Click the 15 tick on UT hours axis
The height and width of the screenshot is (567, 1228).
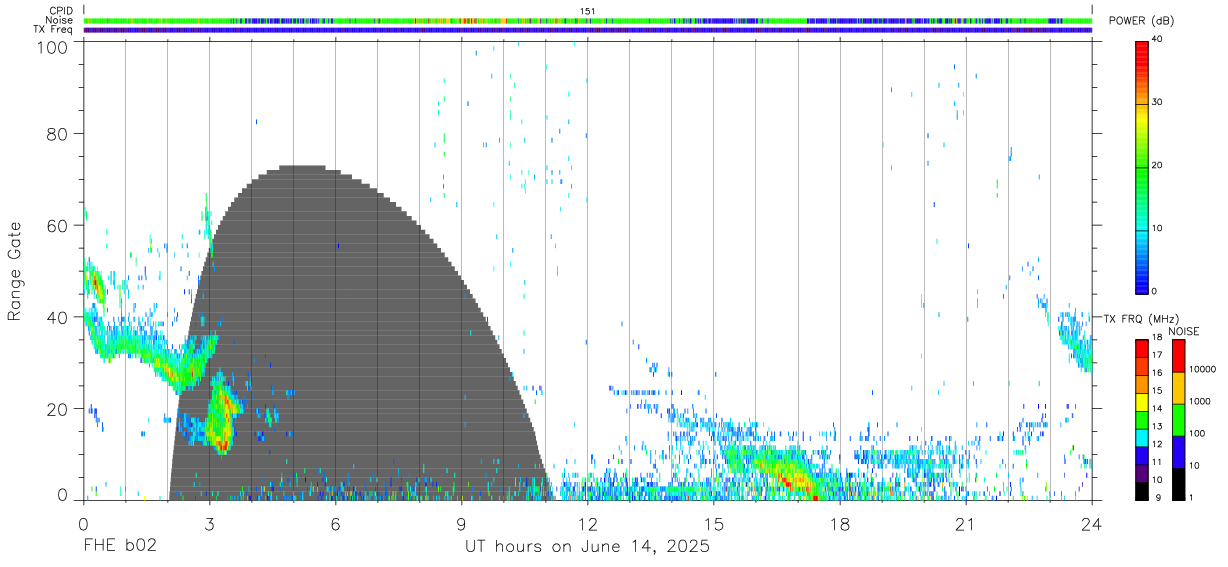(713, 524)
